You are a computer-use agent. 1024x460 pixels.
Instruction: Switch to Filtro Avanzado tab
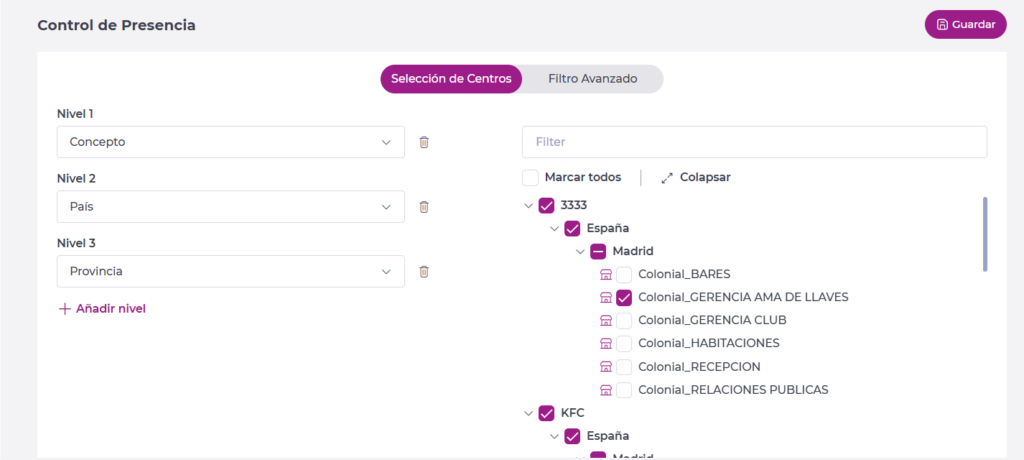(x=592, y=79)
